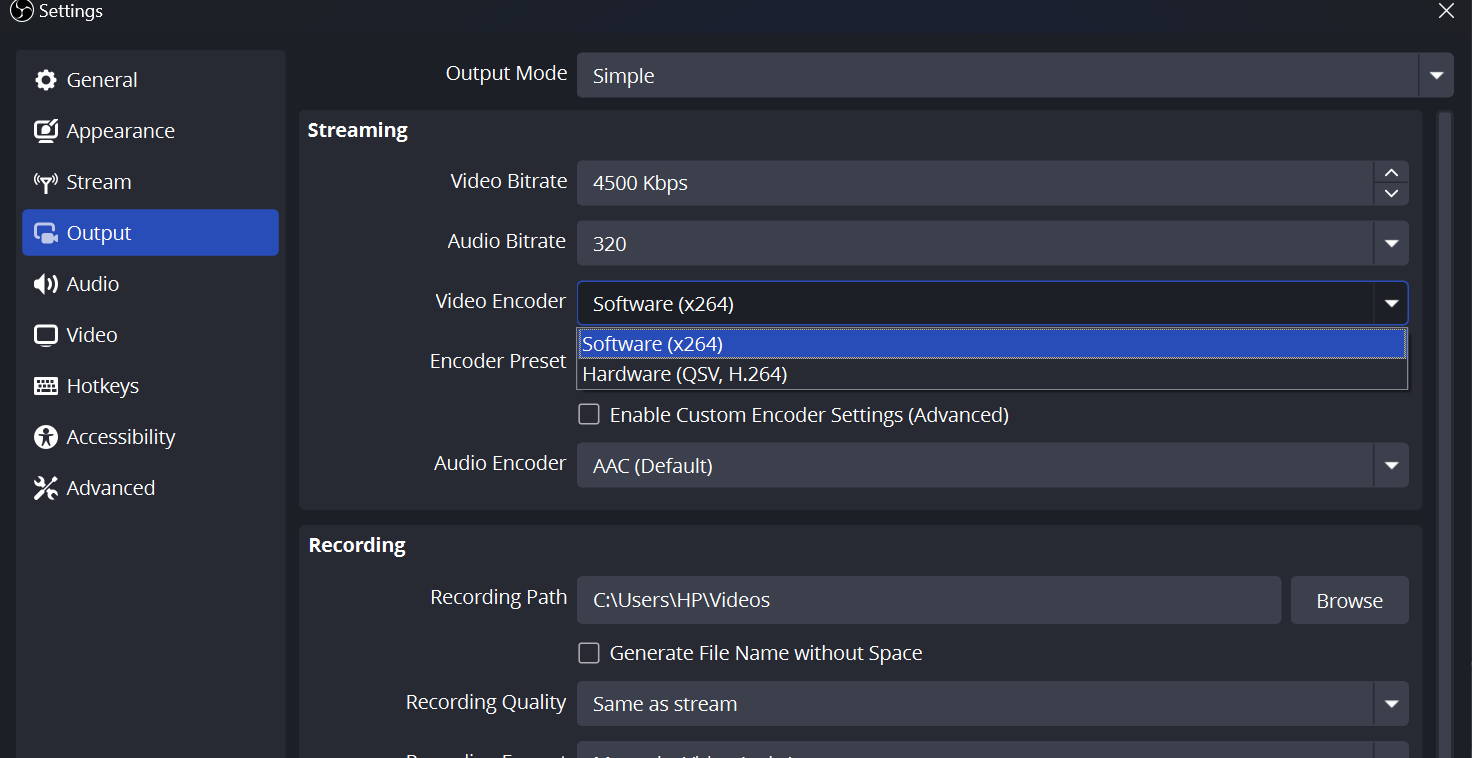Viewport: 1472px width, 758px height.
Task: Open the Recording Quality dropdown
Action: click(x=1391, y=703)
